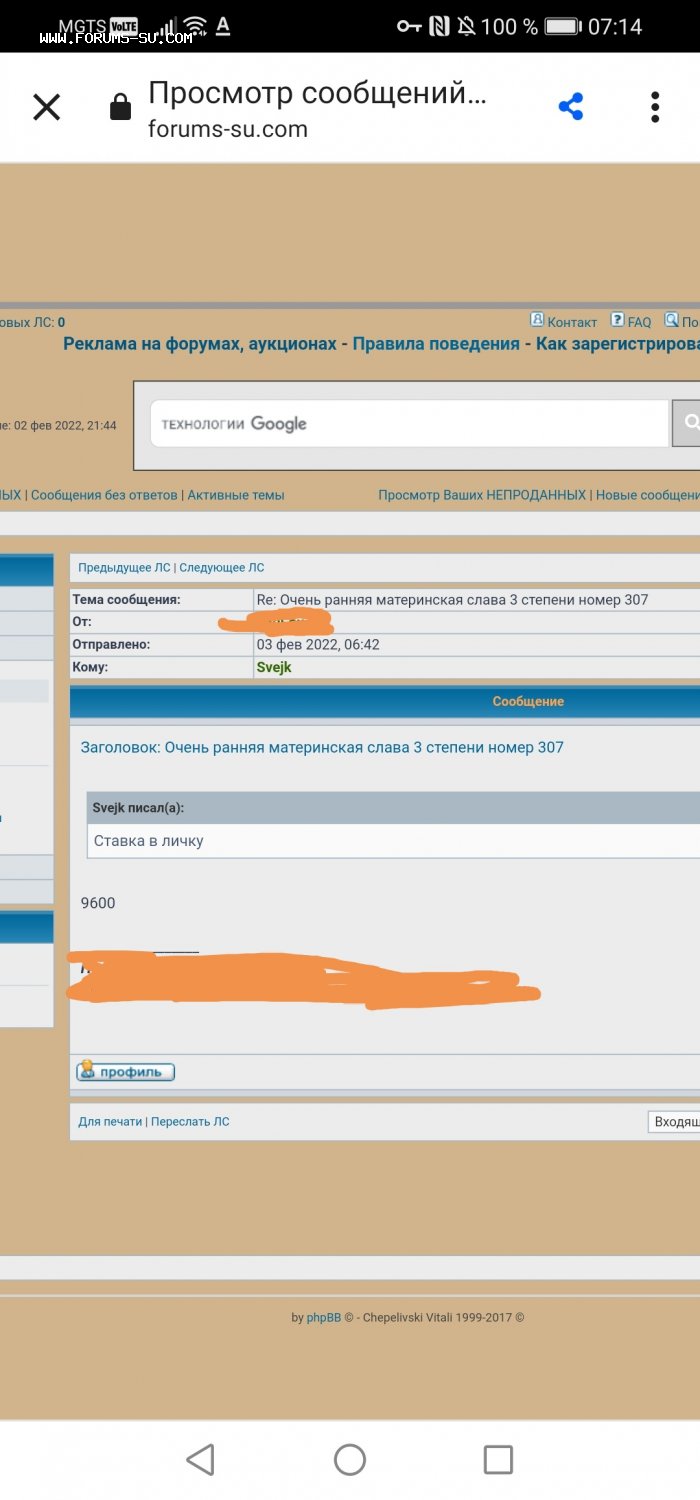Open the three-dot overflow menu
This screenshot has height=1500, width=700.
coord(655,107)
